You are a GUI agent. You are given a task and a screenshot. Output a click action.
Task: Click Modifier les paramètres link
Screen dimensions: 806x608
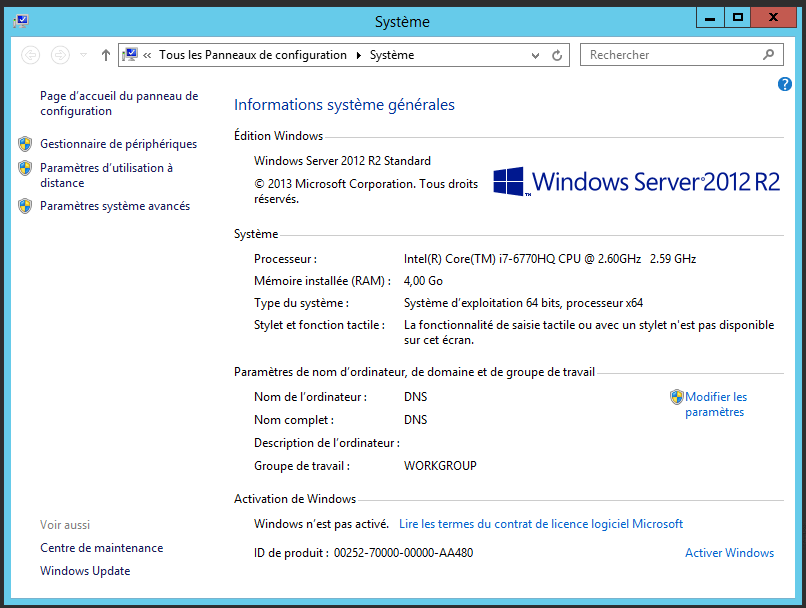(x=716, y=404)
